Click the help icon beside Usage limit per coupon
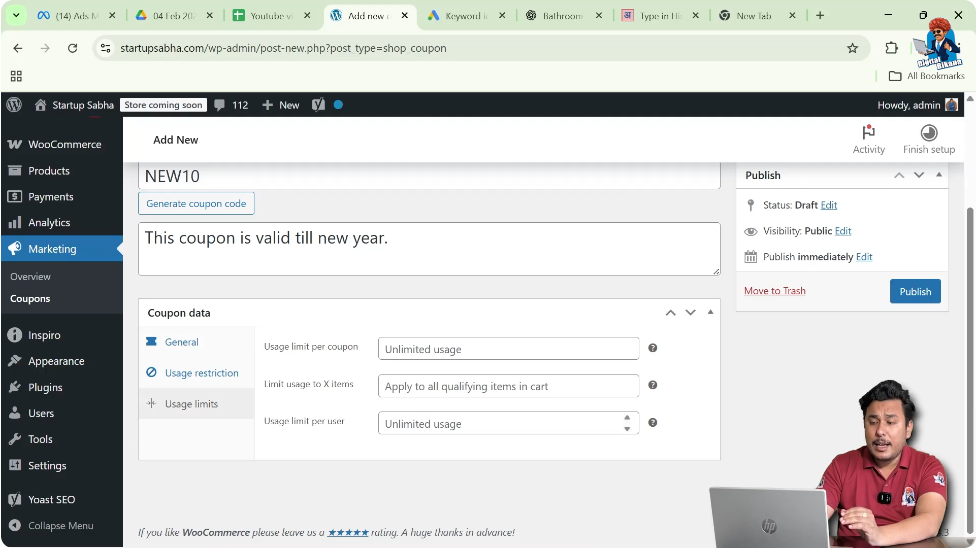Viewport: 978px width, 550px height. tap(652, 348)
